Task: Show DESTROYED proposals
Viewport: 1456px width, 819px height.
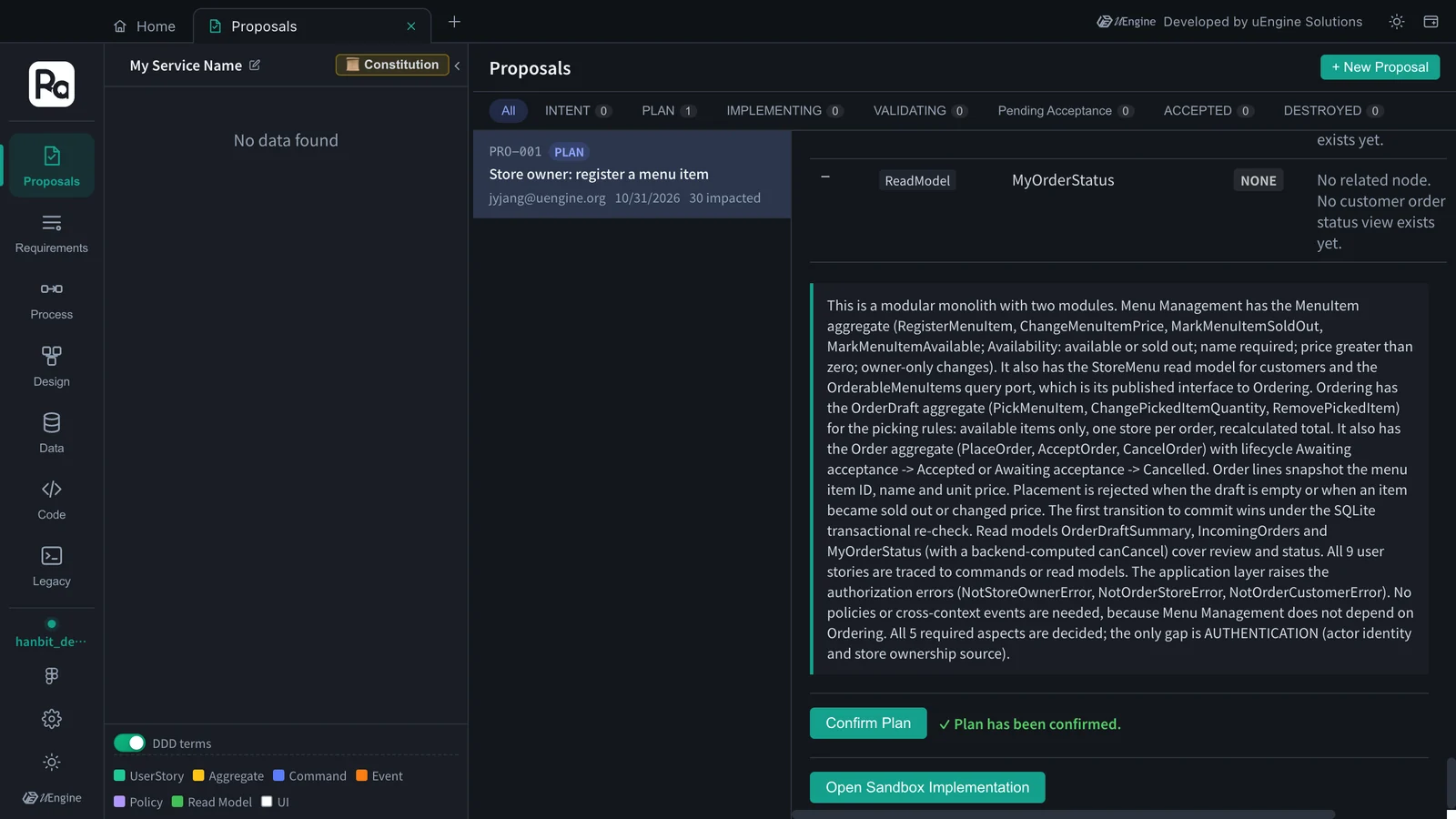Action: point(1333,111)
